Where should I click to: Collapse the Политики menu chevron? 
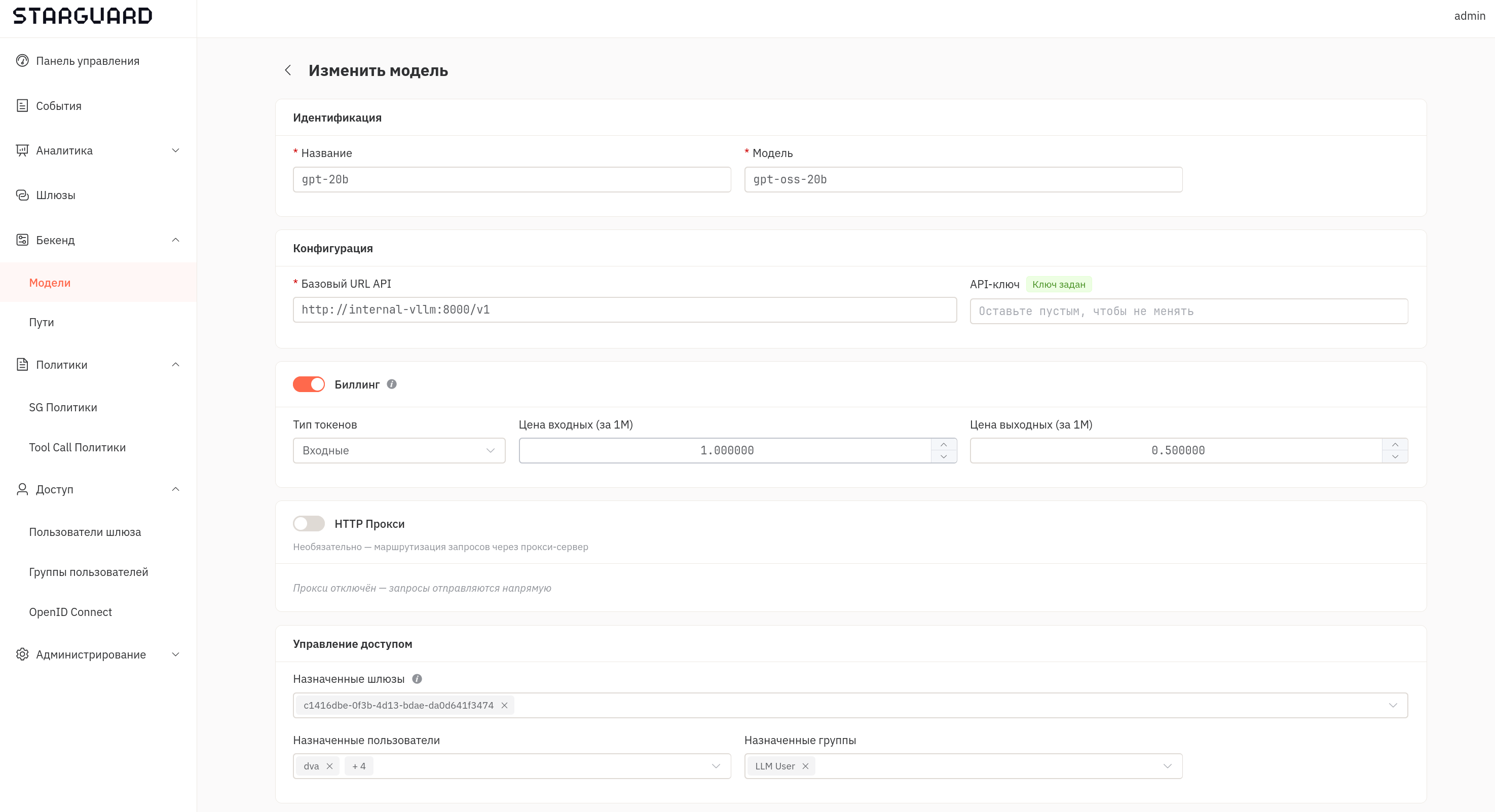[175, 364]
